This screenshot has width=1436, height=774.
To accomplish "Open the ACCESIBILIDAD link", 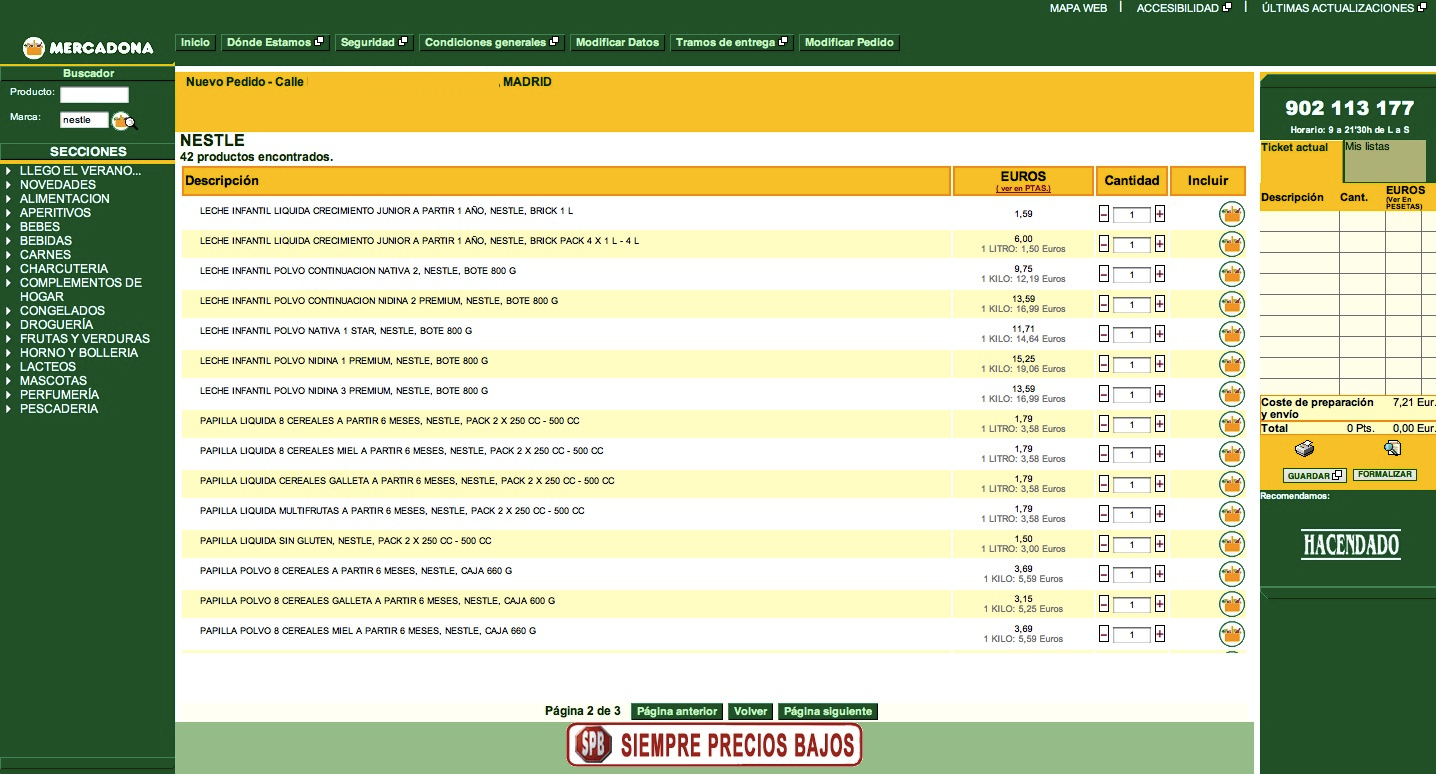I will pos(1184,8).
